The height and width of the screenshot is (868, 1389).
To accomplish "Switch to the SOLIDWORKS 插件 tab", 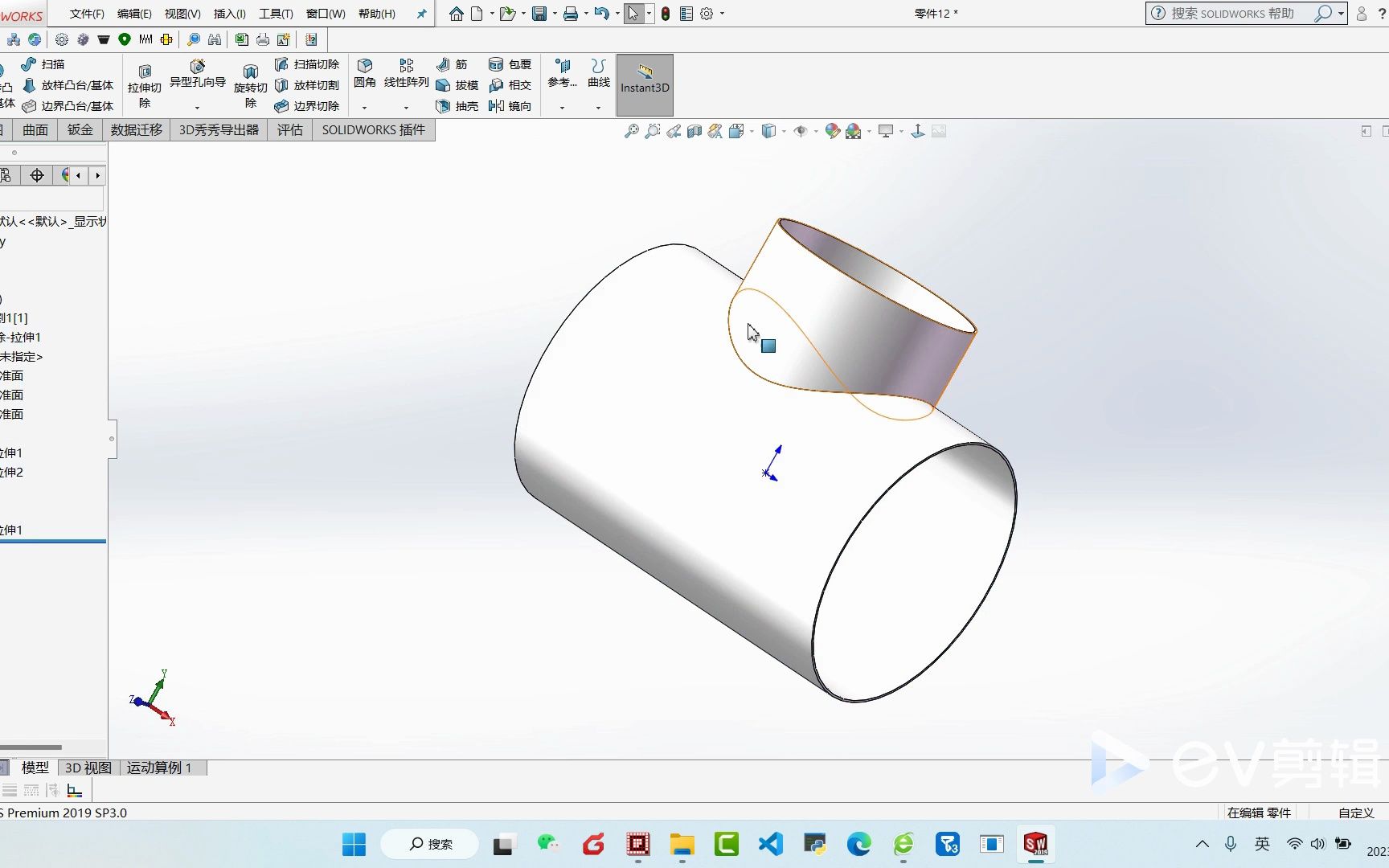I will coord(374,130).
